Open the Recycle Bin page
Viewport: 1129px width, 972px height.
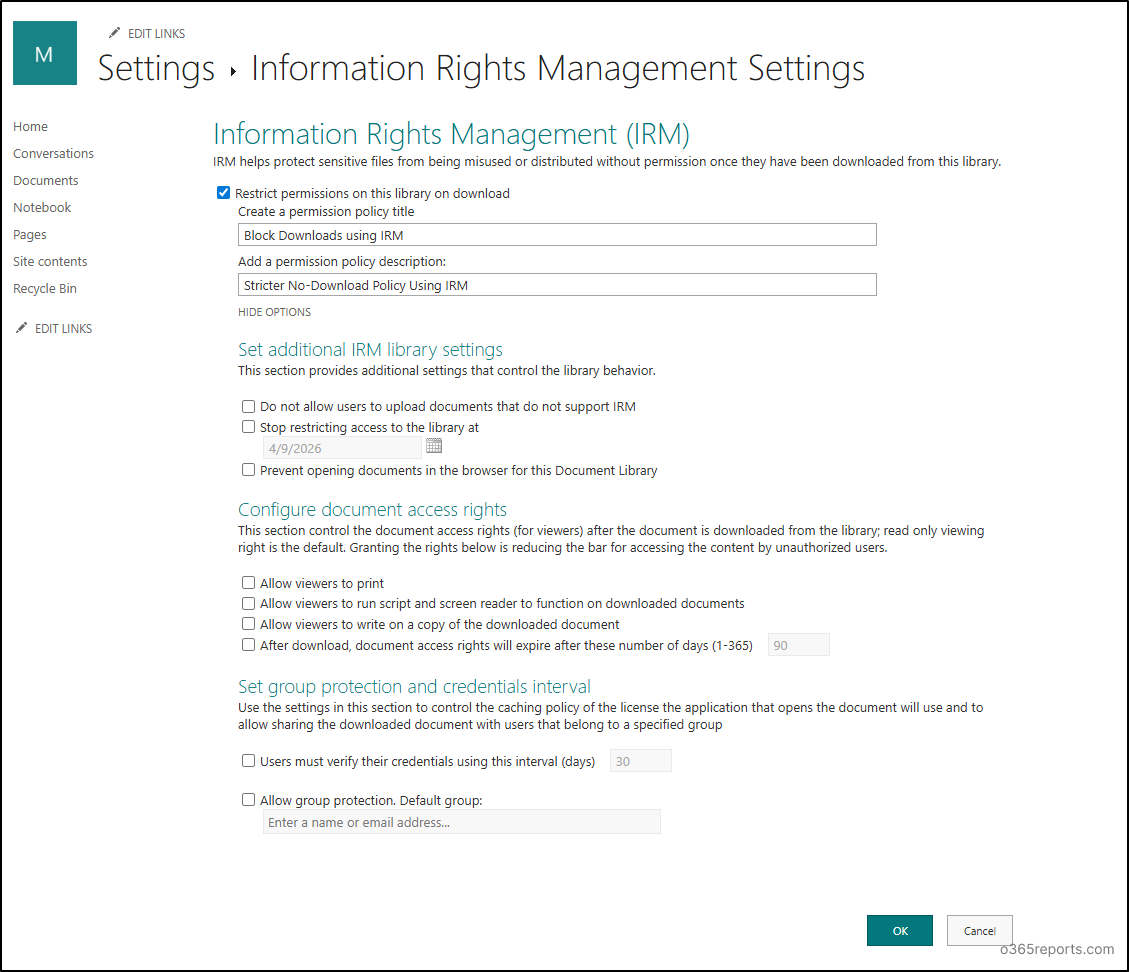[44, 288]
